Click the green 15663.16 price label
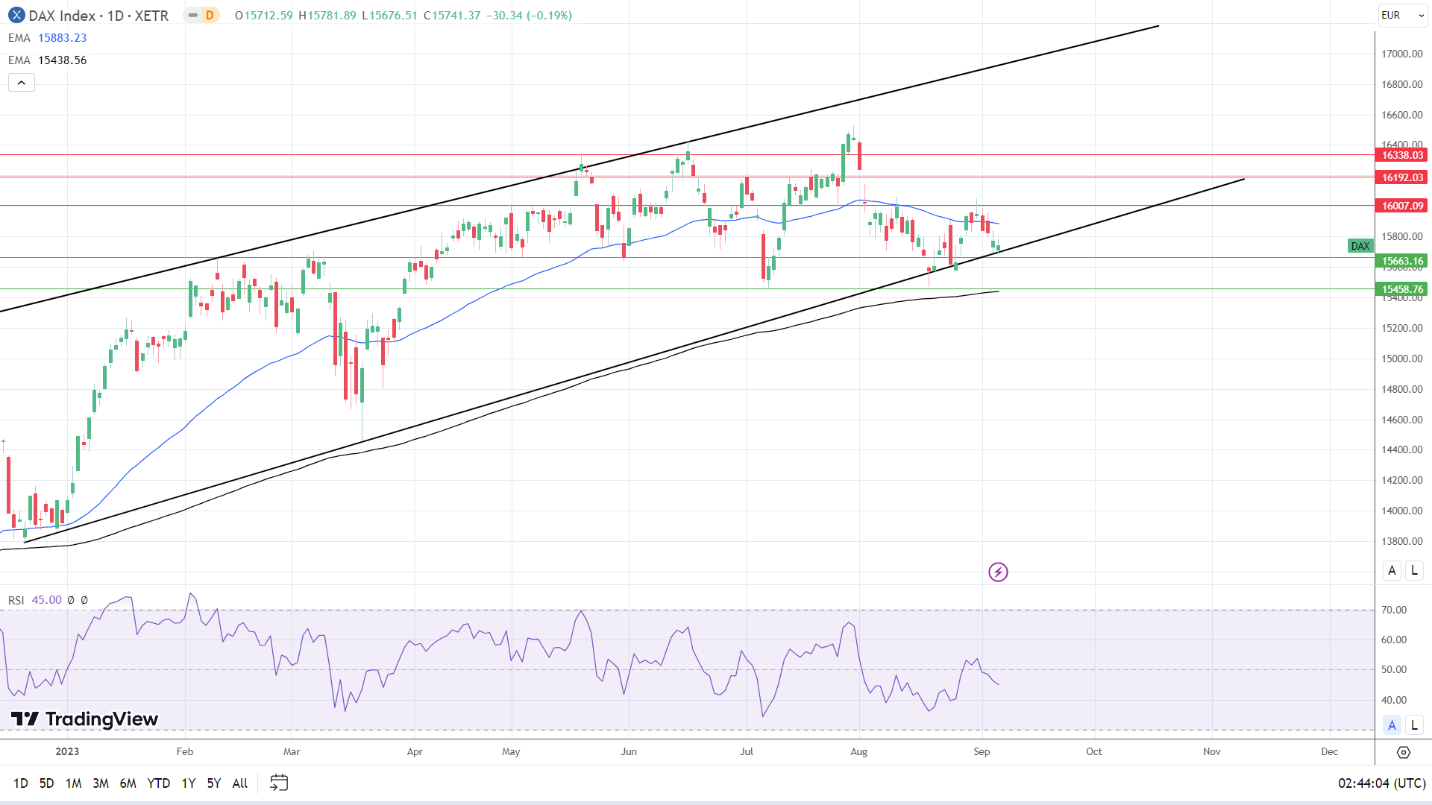Screen dimensions: 1432x805 point(1402,261)
